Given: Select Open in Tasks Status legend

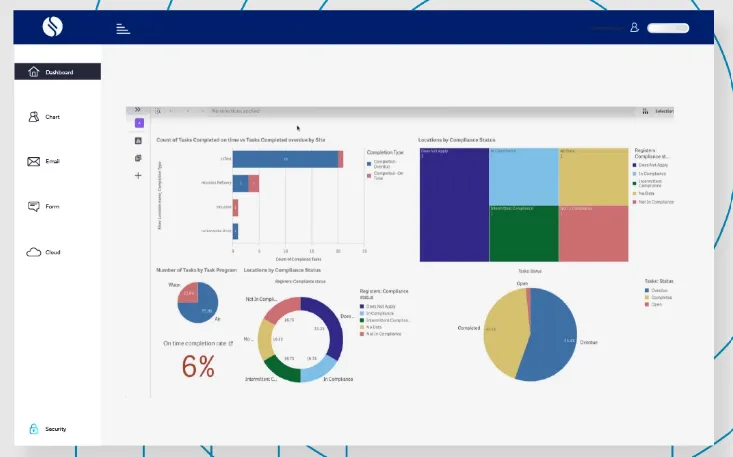Looking at the screenshot, I should (653, 305).
